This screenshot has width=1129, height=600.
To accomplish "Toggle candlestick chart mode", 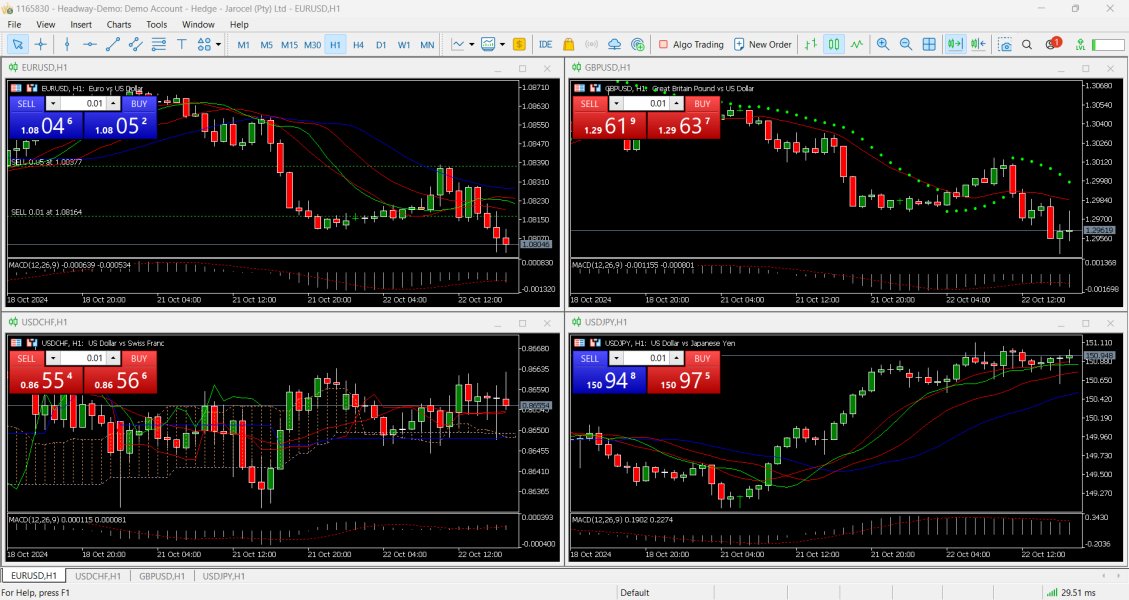I will coord(833,45).
